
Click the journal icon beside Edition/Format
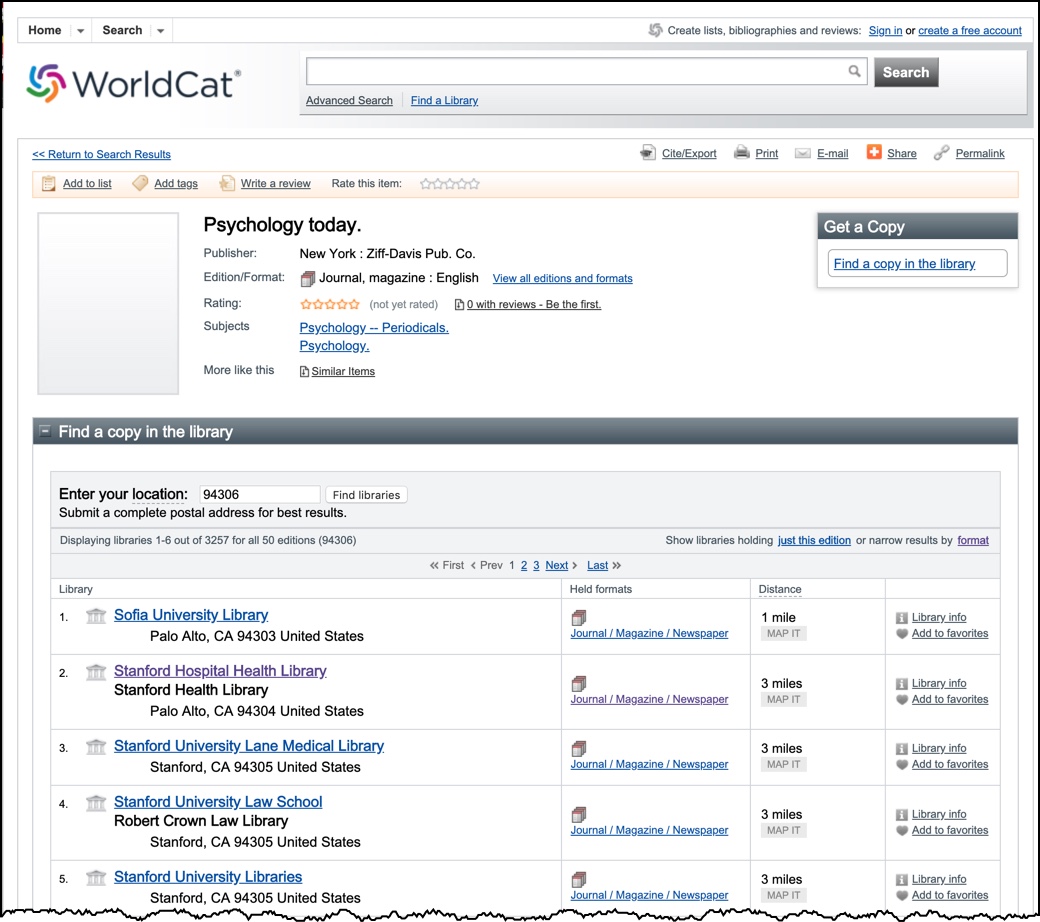307,279
